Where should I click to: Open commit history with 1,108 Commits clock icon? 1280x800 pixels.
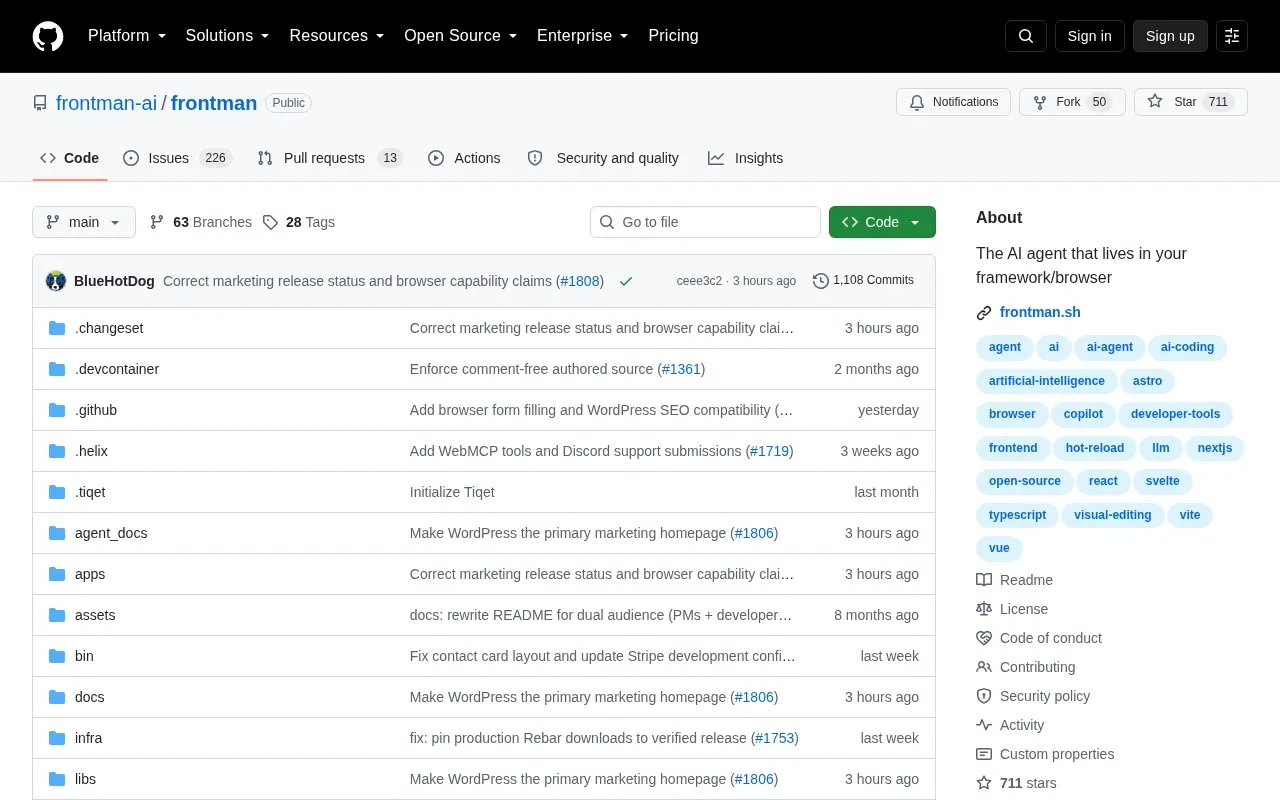[863, 281]
